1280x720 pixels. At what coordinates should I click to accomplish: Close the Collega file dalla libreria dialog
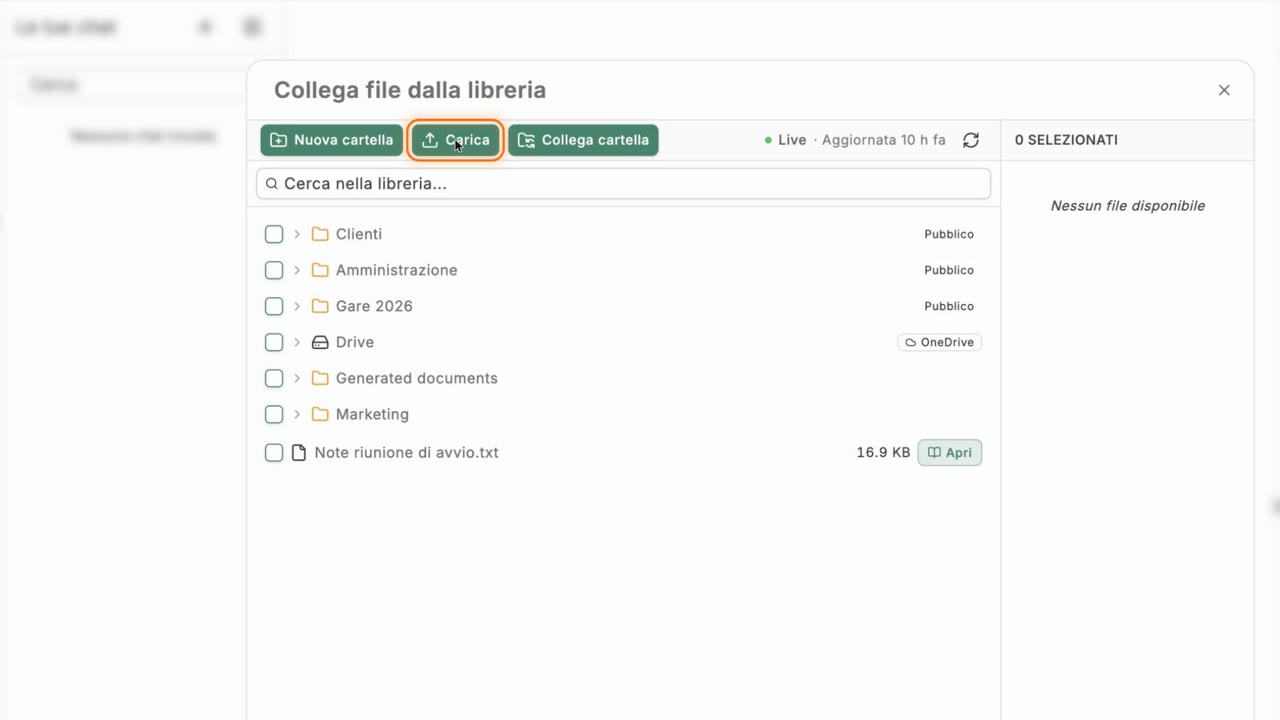pyautogui.click(x=1224, y=90)
